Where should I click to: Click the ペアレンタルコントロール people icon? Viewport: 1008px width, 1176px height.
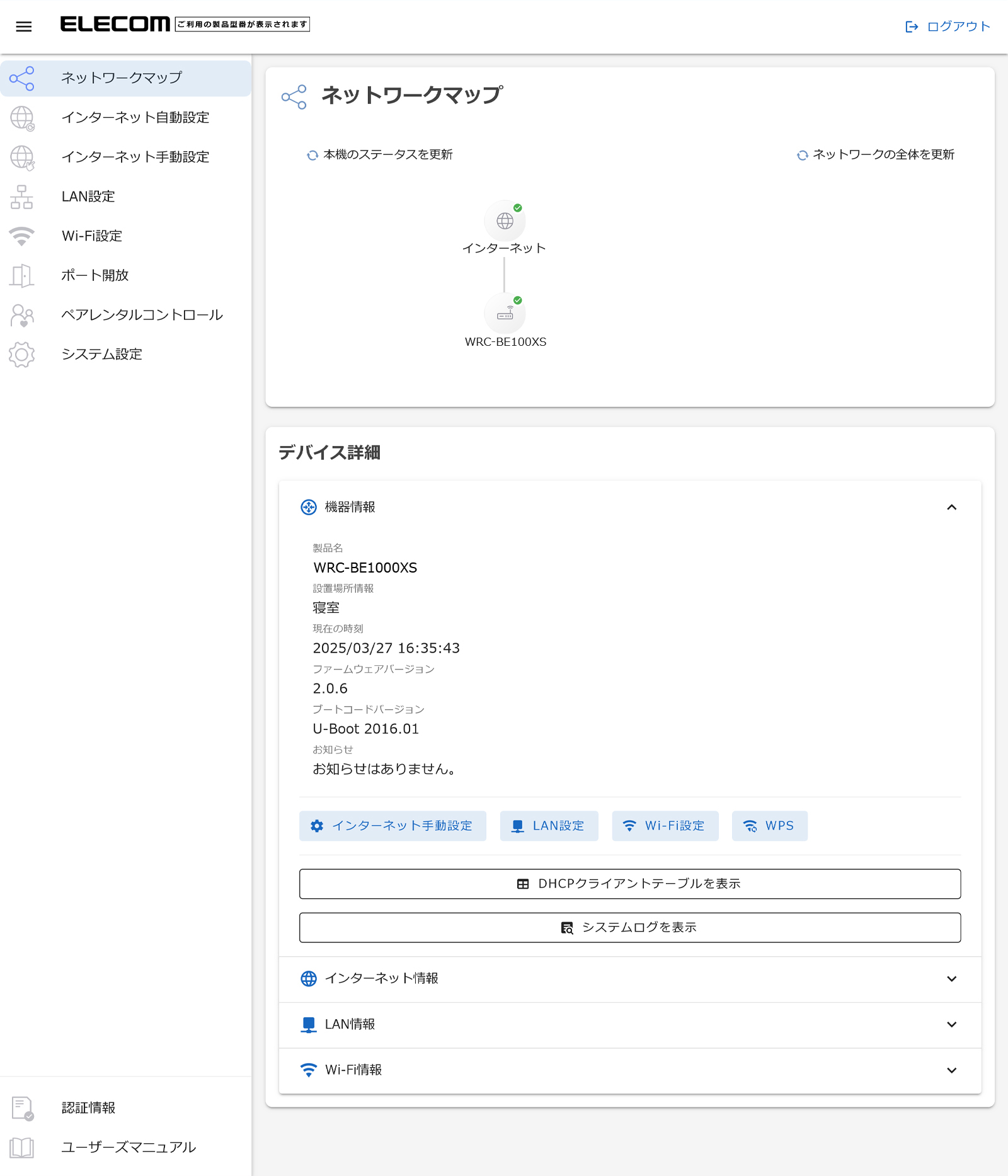(x=22, y=315)
